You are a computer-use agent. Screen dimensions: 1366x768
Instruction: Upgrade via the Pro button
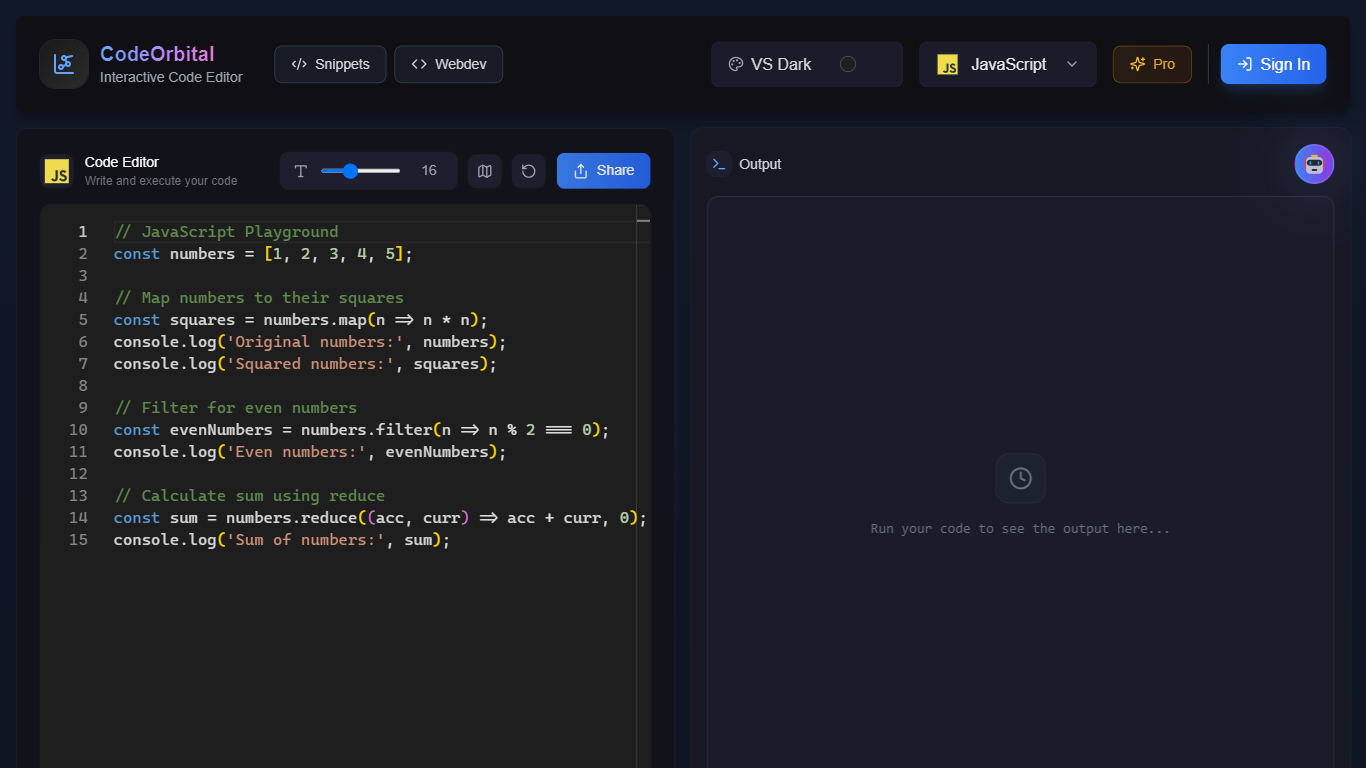tap(1152, 64)
